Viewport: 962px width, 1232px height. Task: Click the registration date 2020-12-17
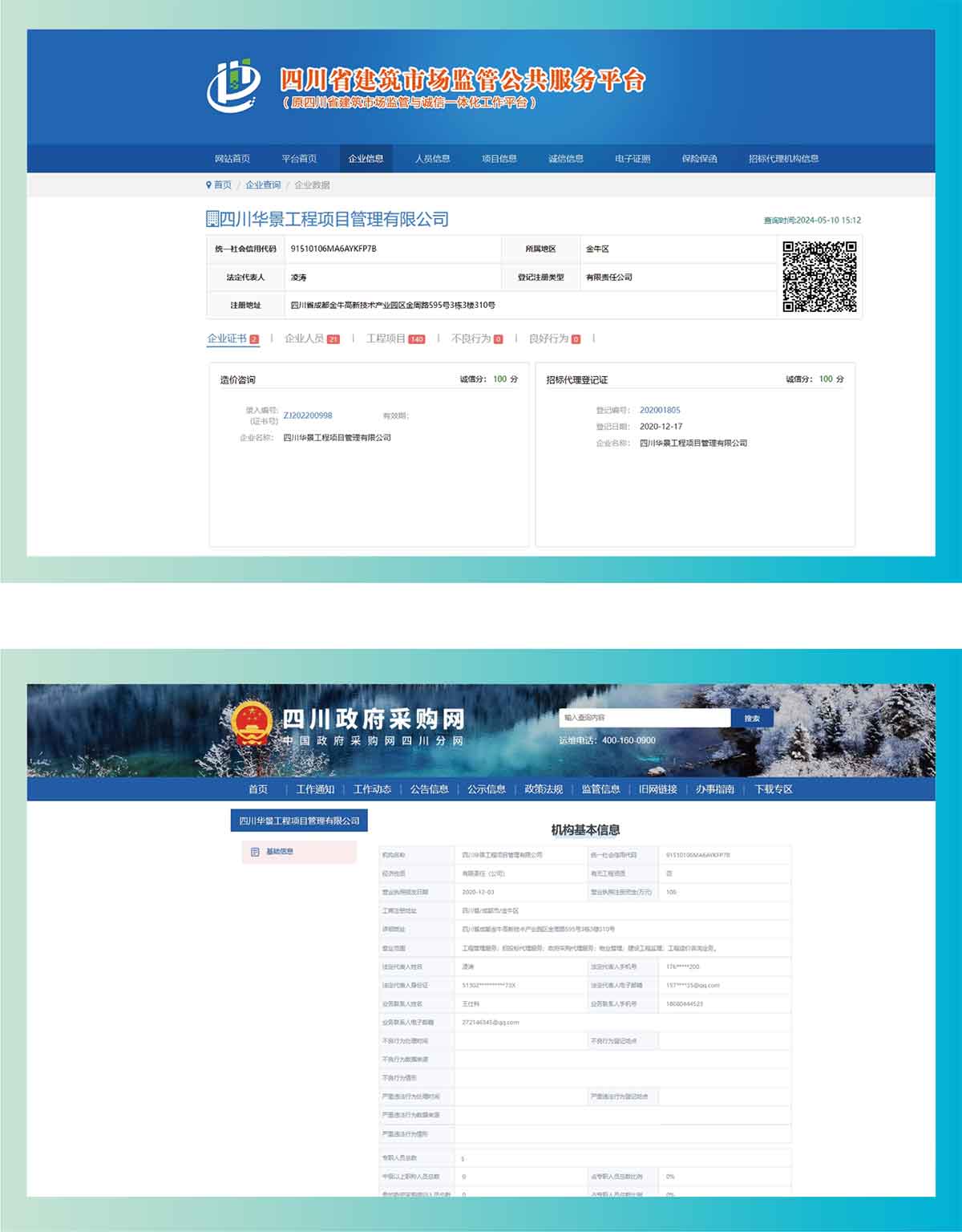[661, 427]
